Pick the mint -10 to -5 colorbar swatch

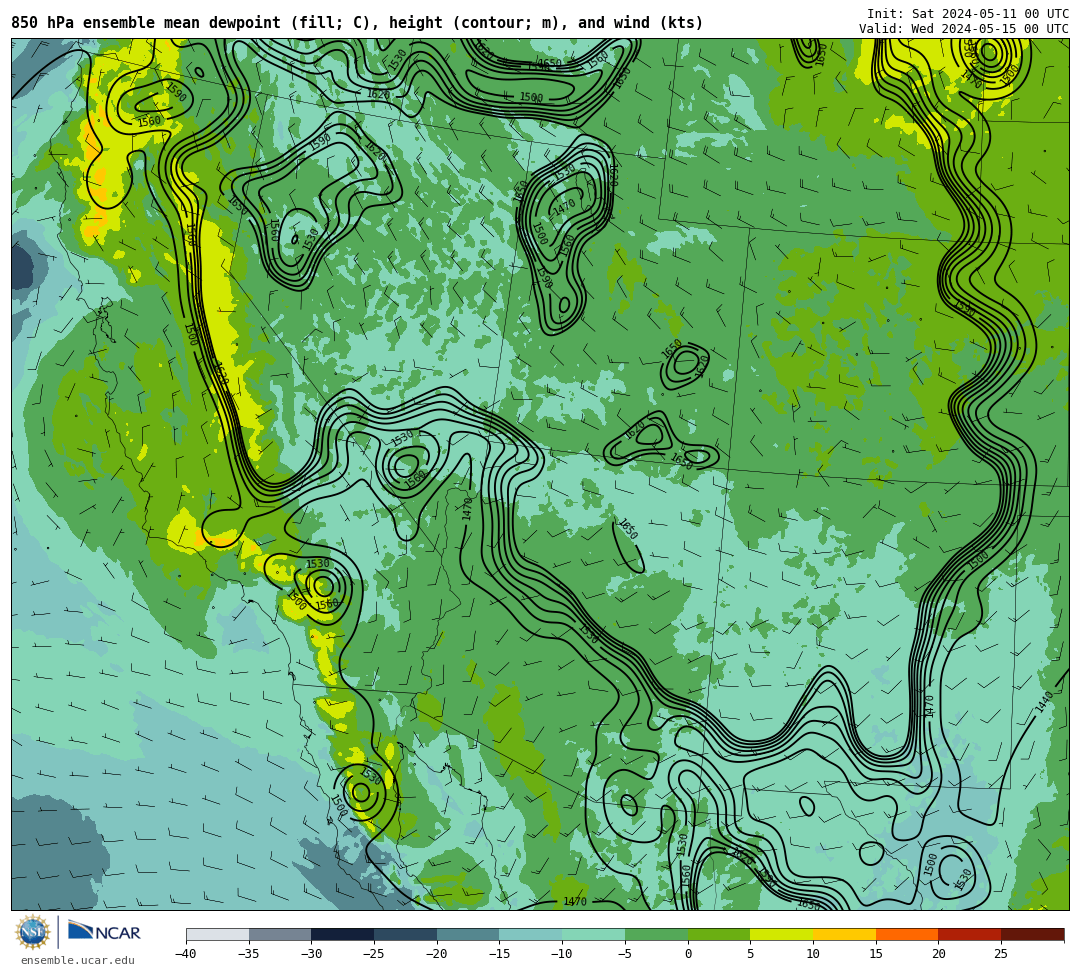coord(593,934)
